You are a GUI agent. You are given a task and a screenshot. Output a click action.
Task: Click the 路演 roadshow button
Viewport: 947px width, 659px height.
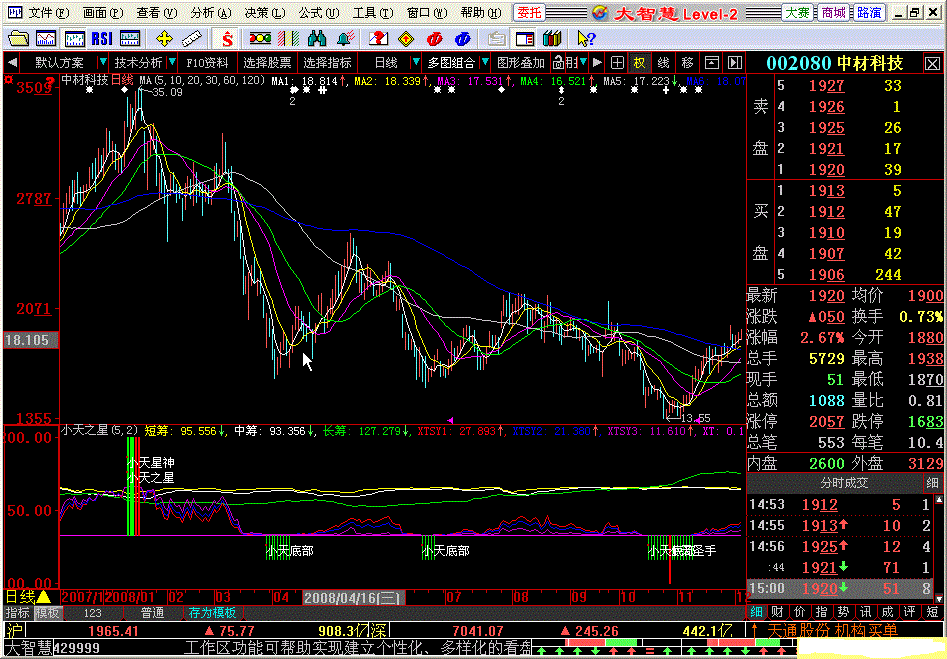coord(869,13)
